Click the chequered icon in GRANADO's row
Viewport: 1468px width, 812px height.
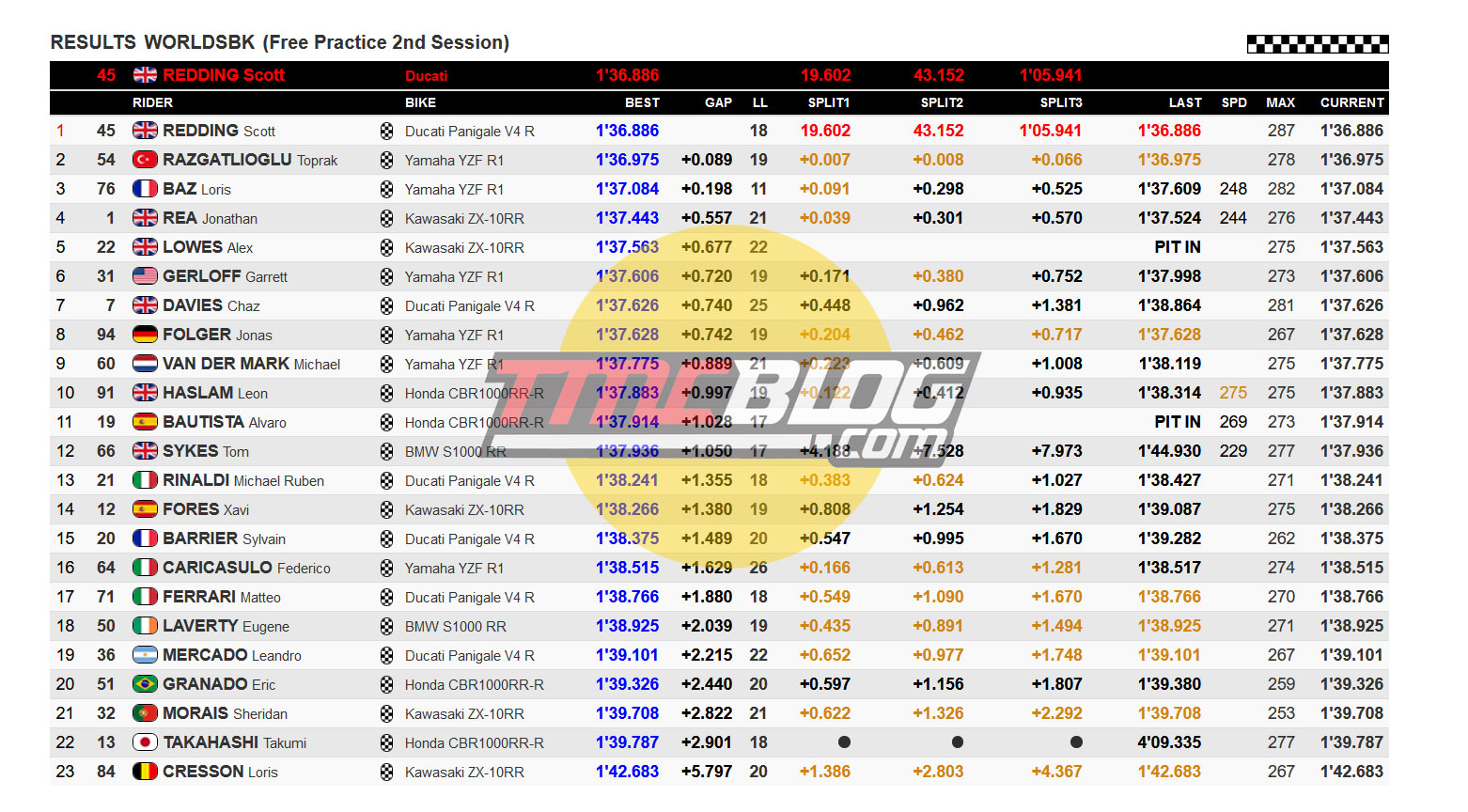pyautogui.click(x=386, y=685)
